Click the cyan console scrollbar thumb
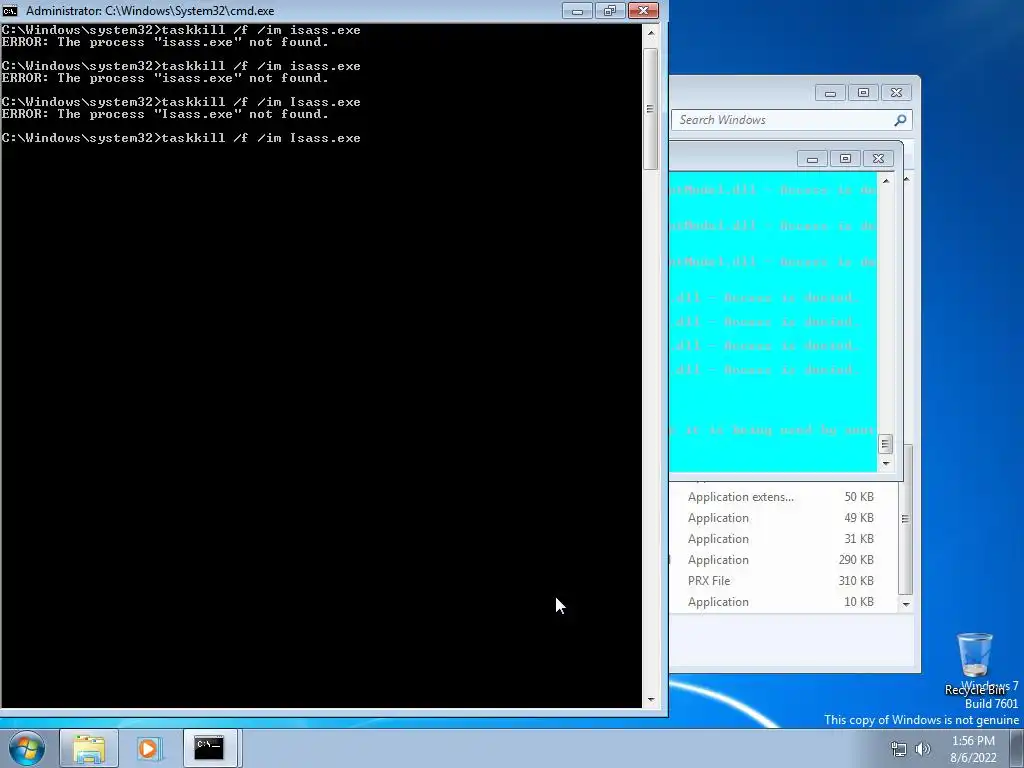This screenshot has width=1024, height=768. [x=886, y=444]
